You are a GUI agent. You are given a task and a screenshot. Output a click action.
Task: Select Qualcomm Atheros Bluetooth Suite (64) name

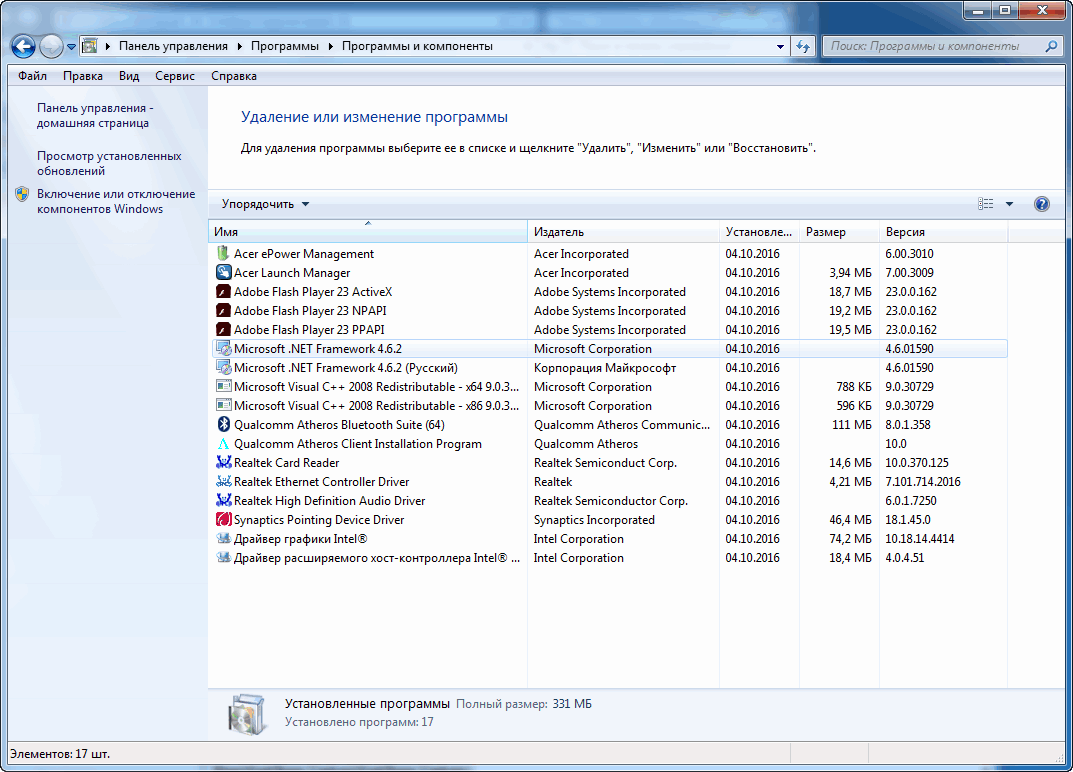coord(339,425)
